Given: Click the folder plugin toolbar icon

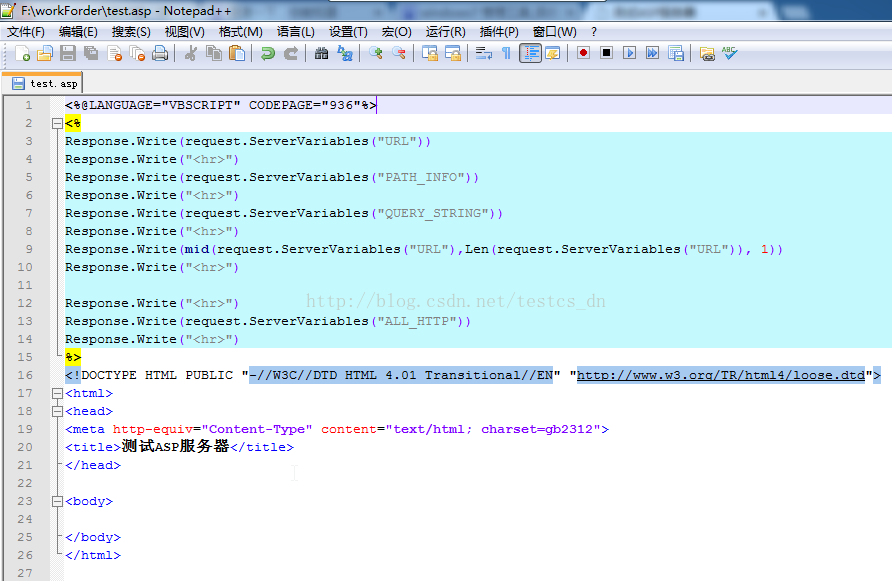Looking at the screenshot, I should coord(707,53).
